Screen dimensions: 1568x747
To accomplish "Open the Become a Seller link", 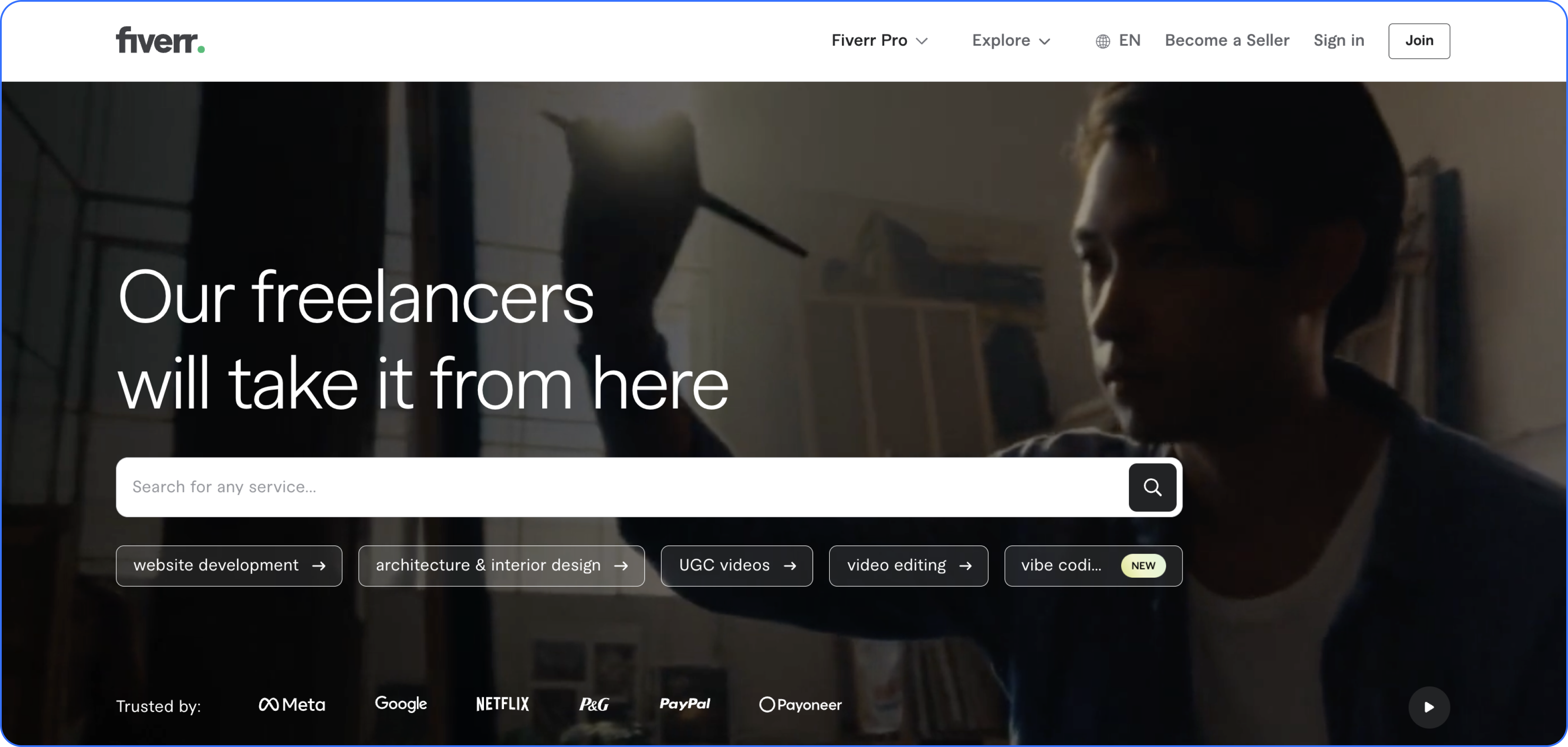I will pos(1227,41).
